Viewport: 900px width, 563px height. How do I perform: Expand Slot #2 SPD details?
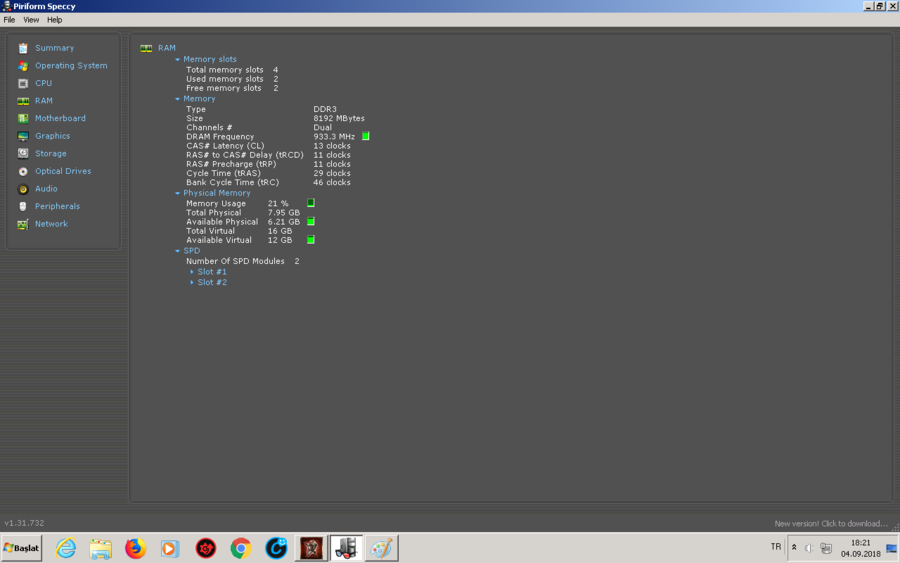pos(192,282)
